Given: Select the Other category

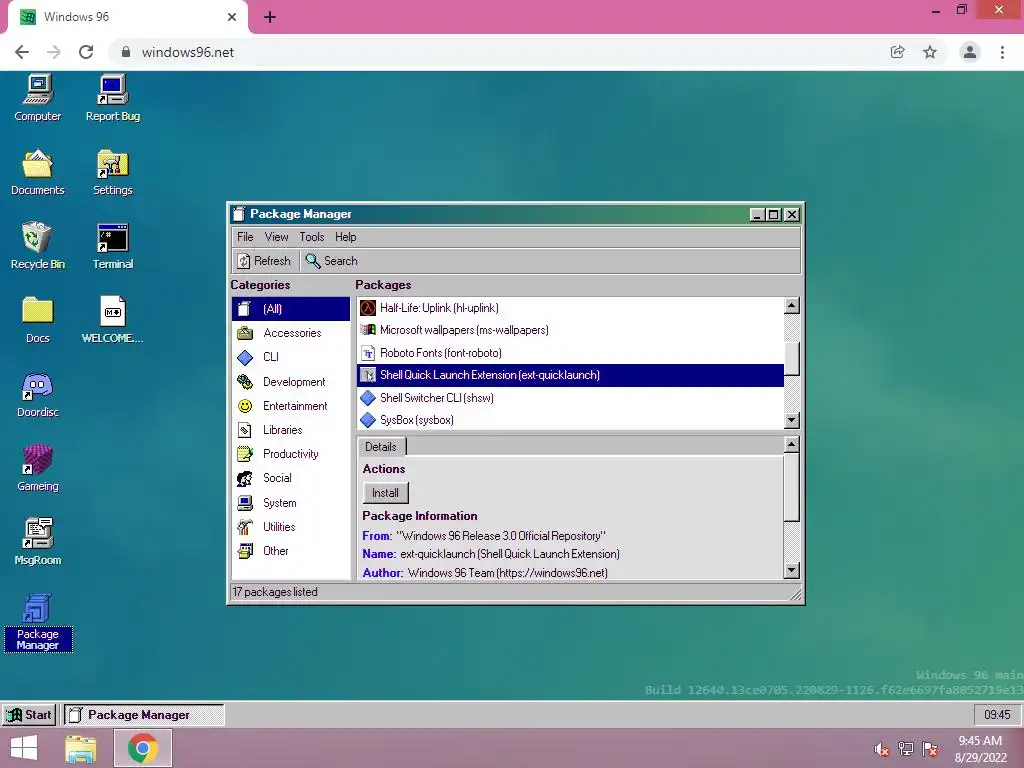Looking at the screenshot, I should coord(291,551).
